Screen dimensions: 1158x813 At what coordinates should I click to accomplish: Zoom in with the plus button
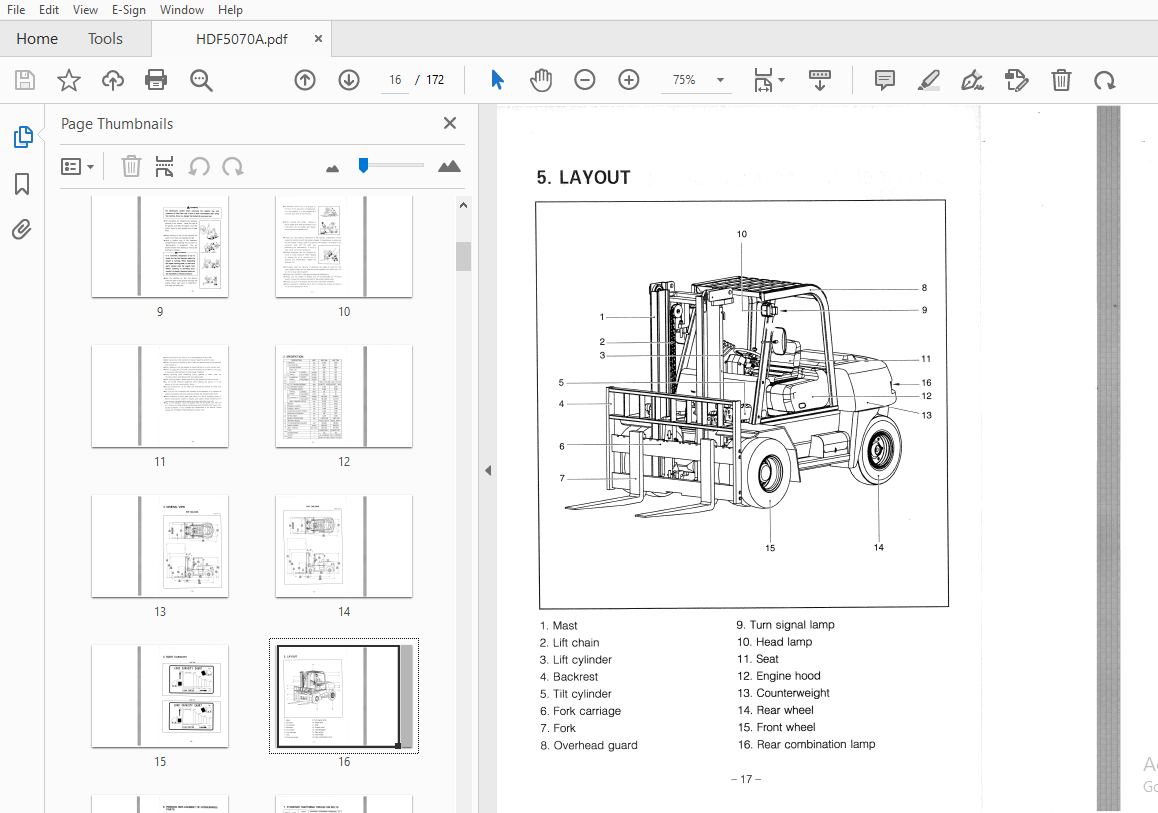[x=628, y=80]
